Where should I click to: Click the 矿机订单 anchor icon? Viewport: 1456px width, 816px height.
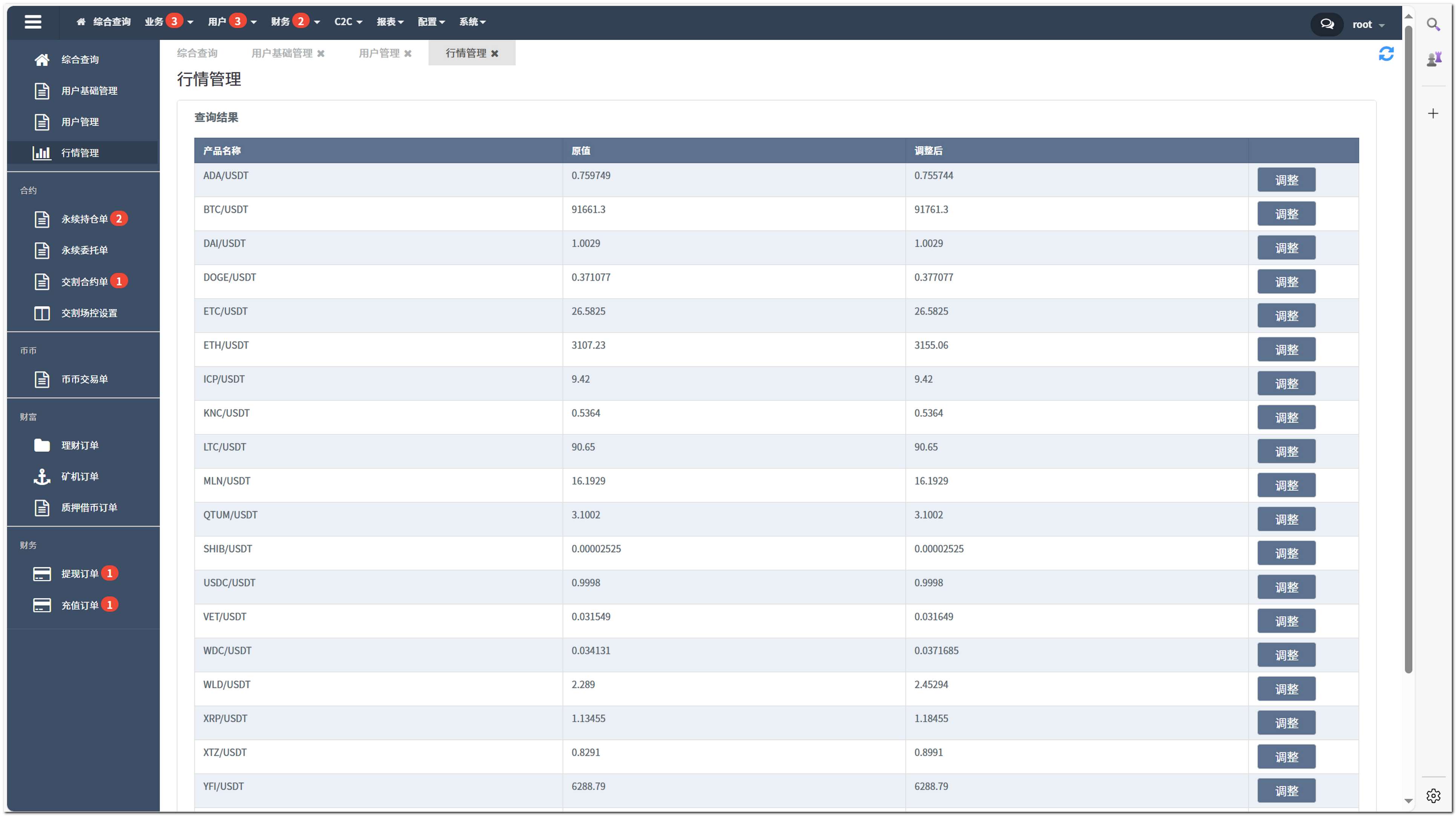pyautogui.click(x=42, y=476)
